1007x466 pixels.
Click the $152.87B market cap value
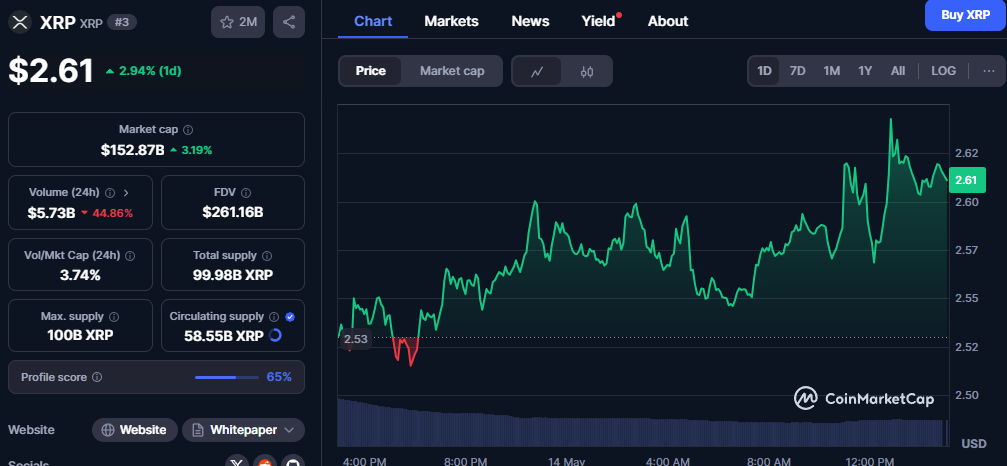pos(132,150)
